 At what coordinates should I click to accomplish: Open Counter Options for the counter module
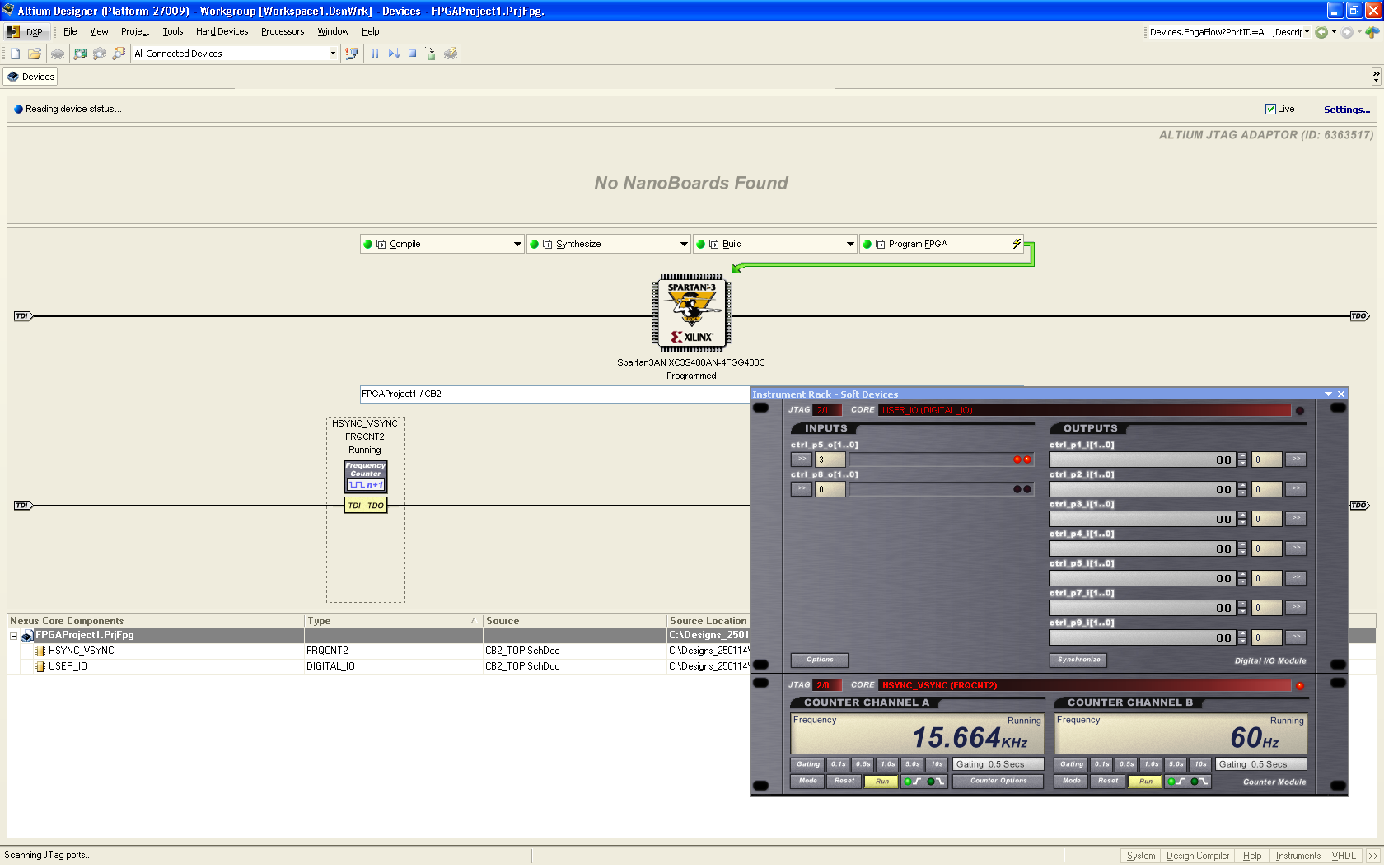coord(998,782)
